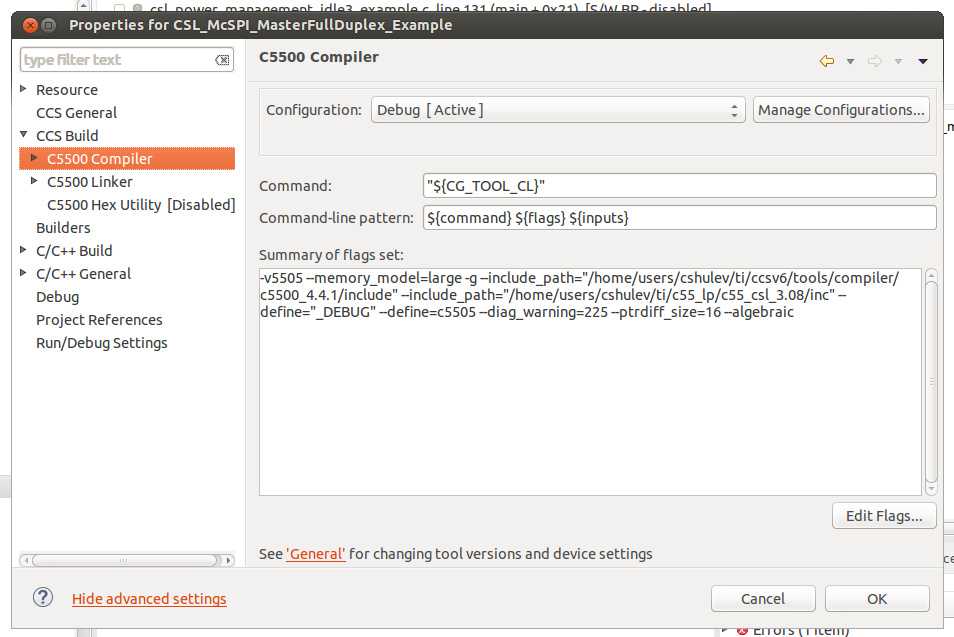Click the Command-line pattern field

[679, 218]
